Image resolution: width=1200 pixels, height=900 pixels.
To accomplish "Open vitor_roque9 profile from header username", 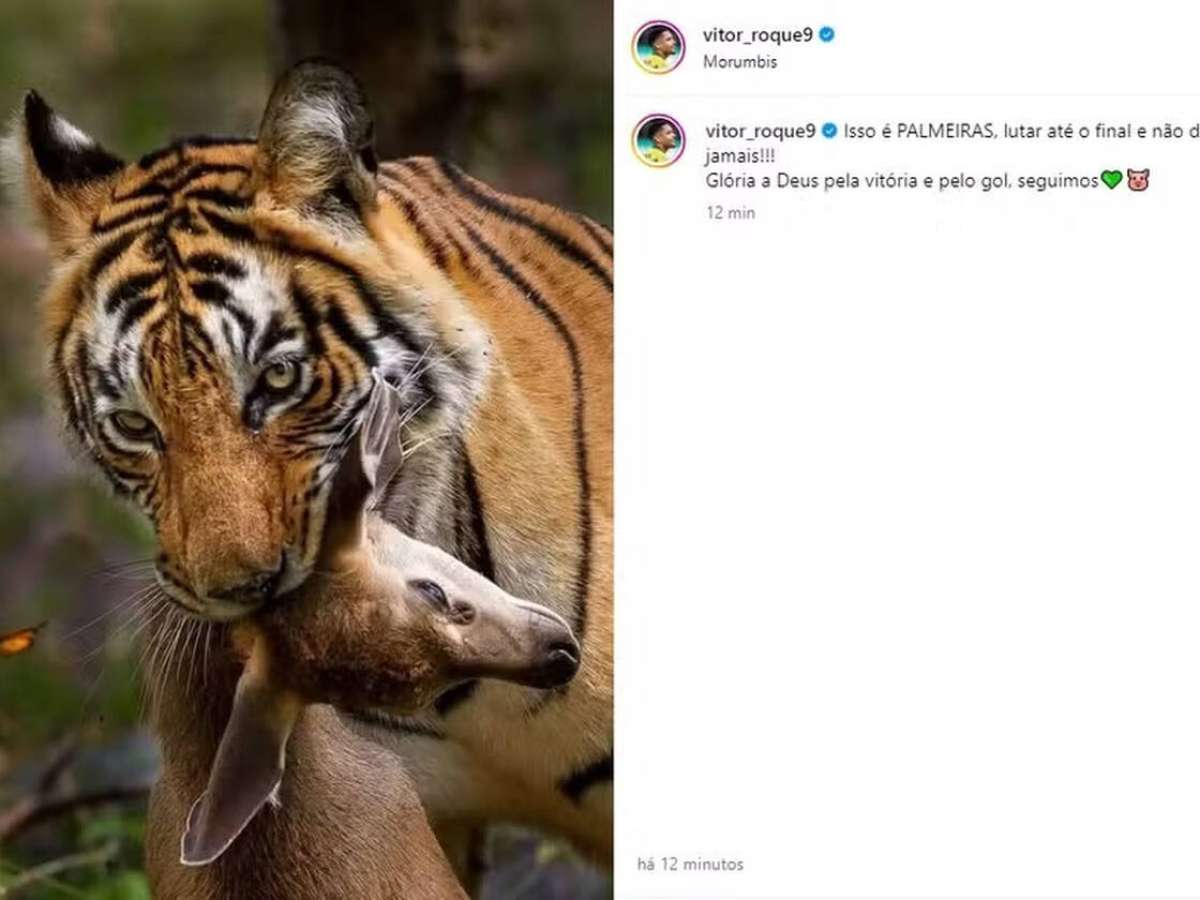I will (x=759, y=35).
